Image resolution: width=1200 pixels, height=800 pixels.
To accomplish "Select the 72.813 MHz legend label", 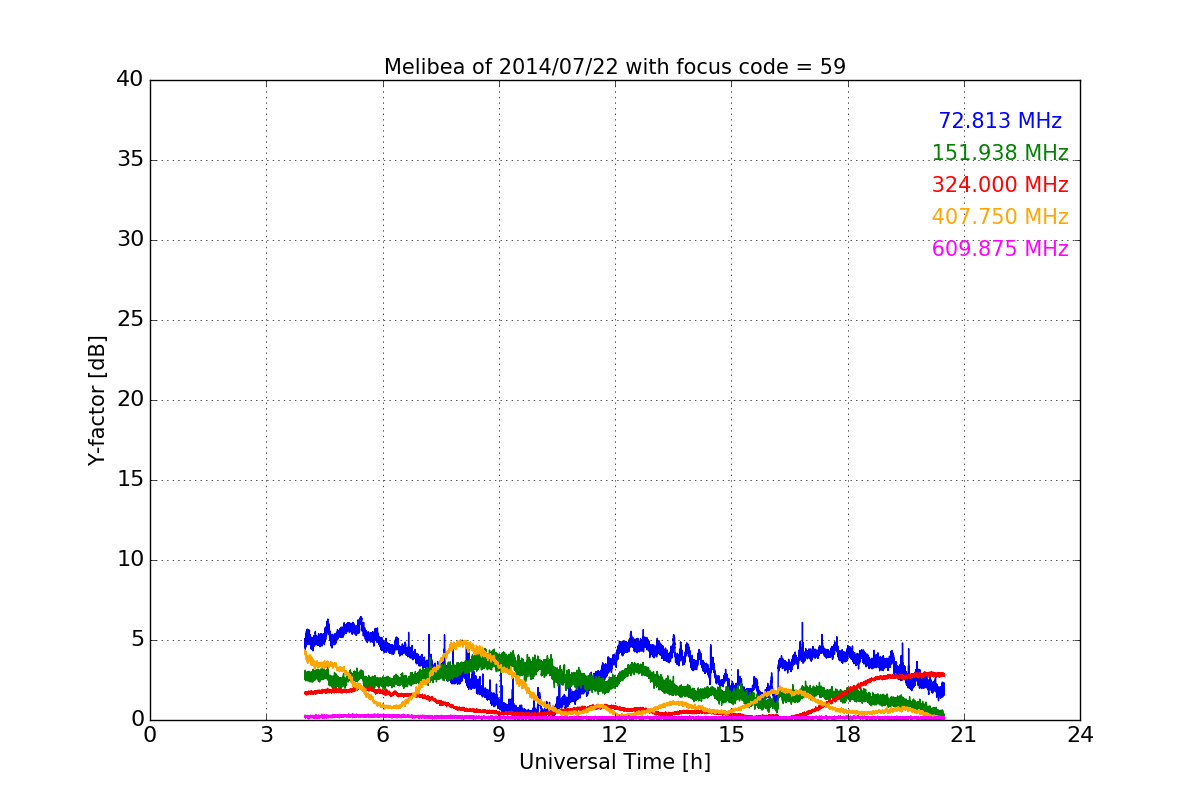I will pyautogui.click(x=1000, y=121).
